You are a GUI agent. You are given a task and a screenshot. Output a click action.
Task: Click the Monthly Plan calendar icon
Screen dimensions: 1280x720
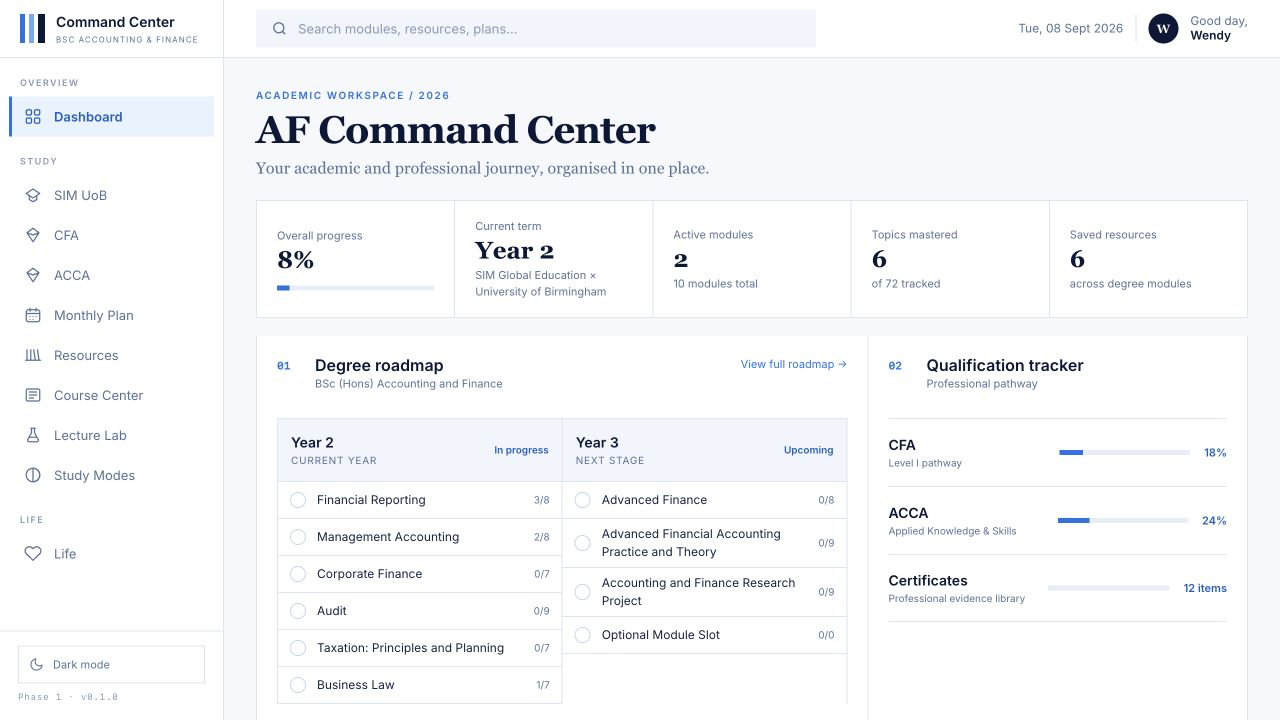[33, 315]
